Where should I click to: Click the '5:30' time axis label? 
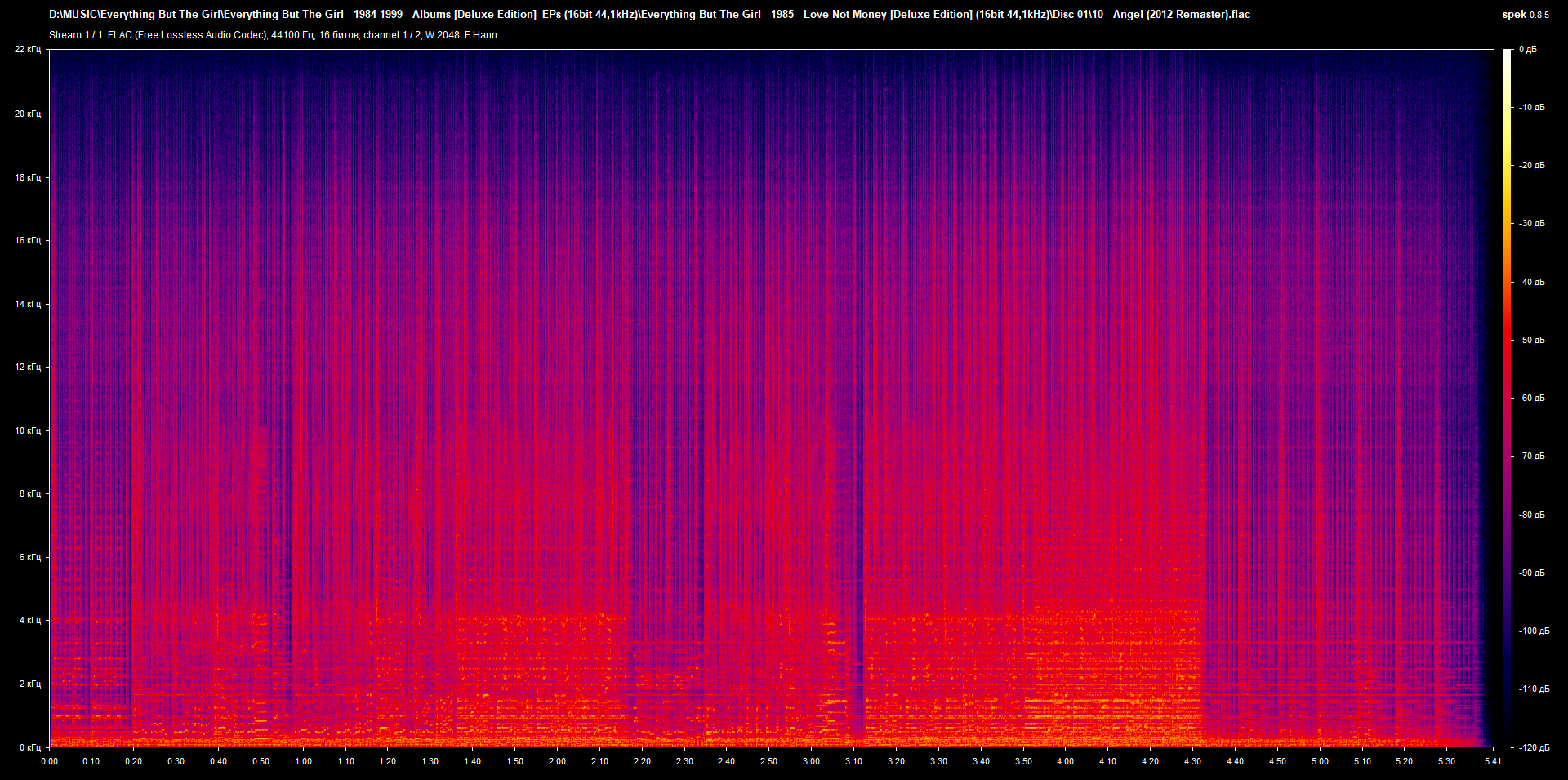coord(1446,761)
